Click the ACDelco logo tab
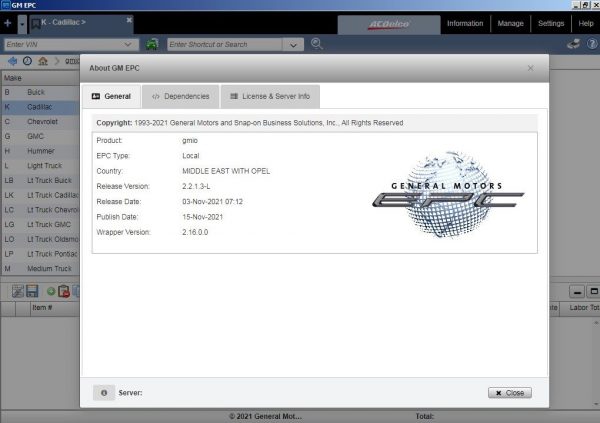The image size is (600, 423). pos(389,24)
